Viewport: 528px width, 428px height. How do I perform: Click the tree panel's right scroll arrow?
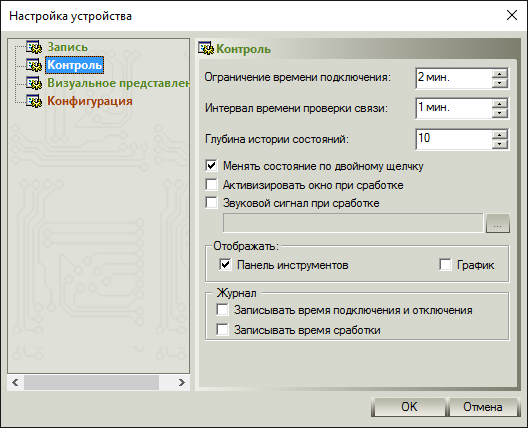pos(182,383)
